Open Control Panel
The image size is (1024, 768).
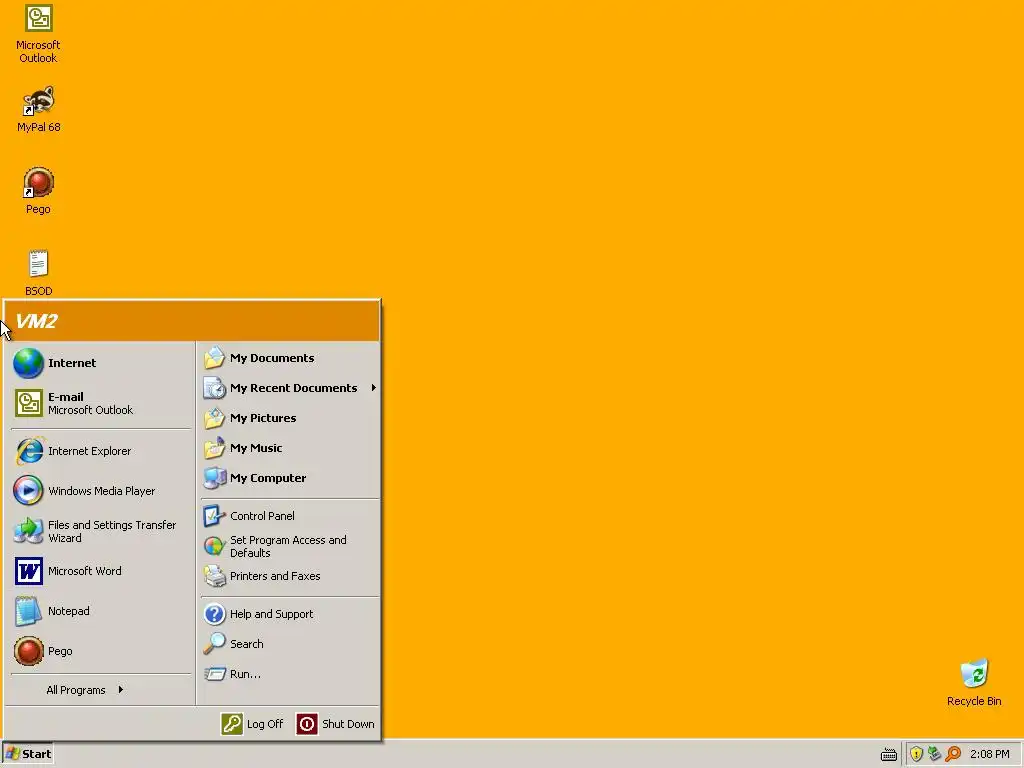[x=289, y=516]
